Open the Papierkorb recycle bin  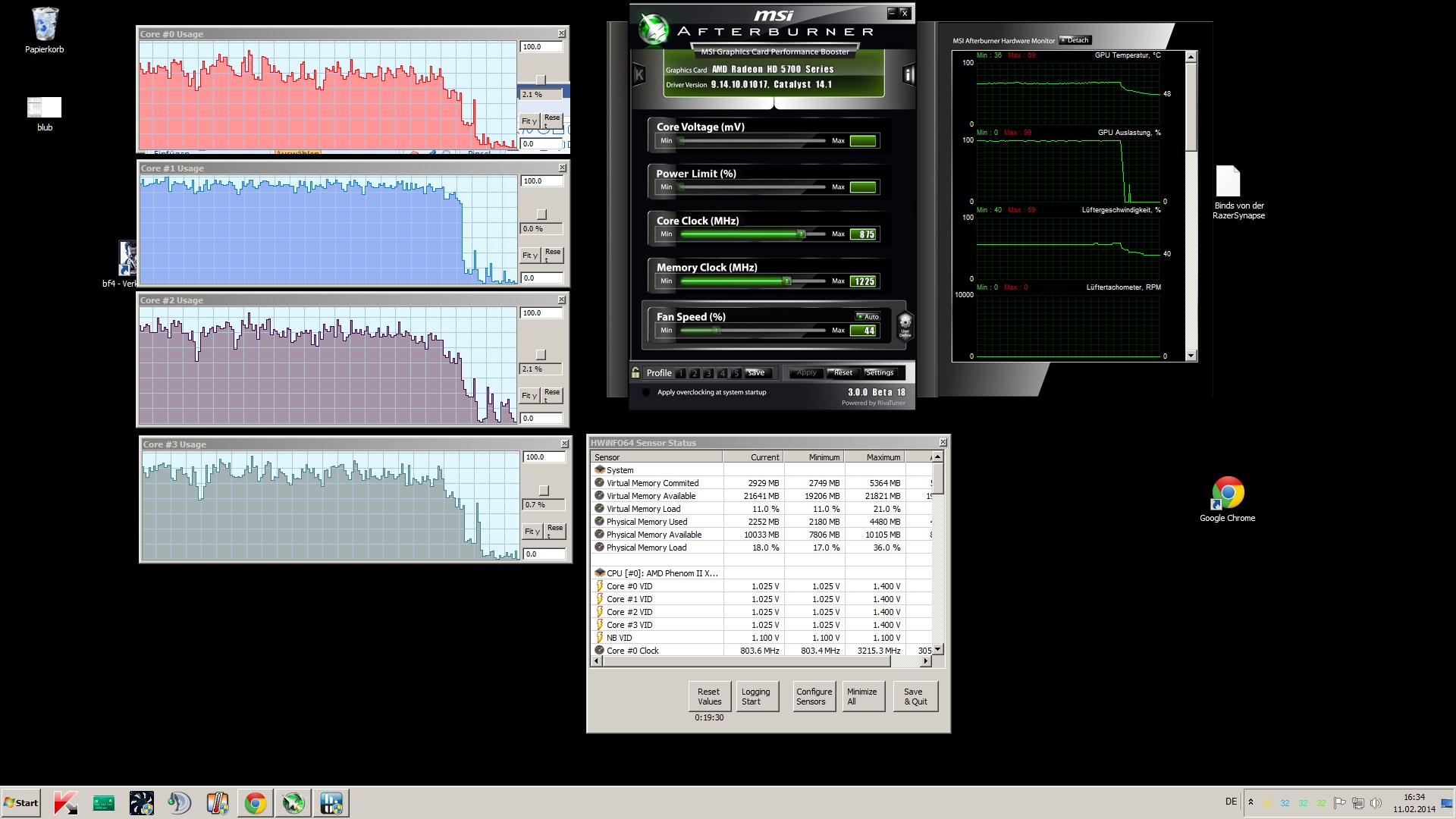pyautogui.click(x=45, y=25)
